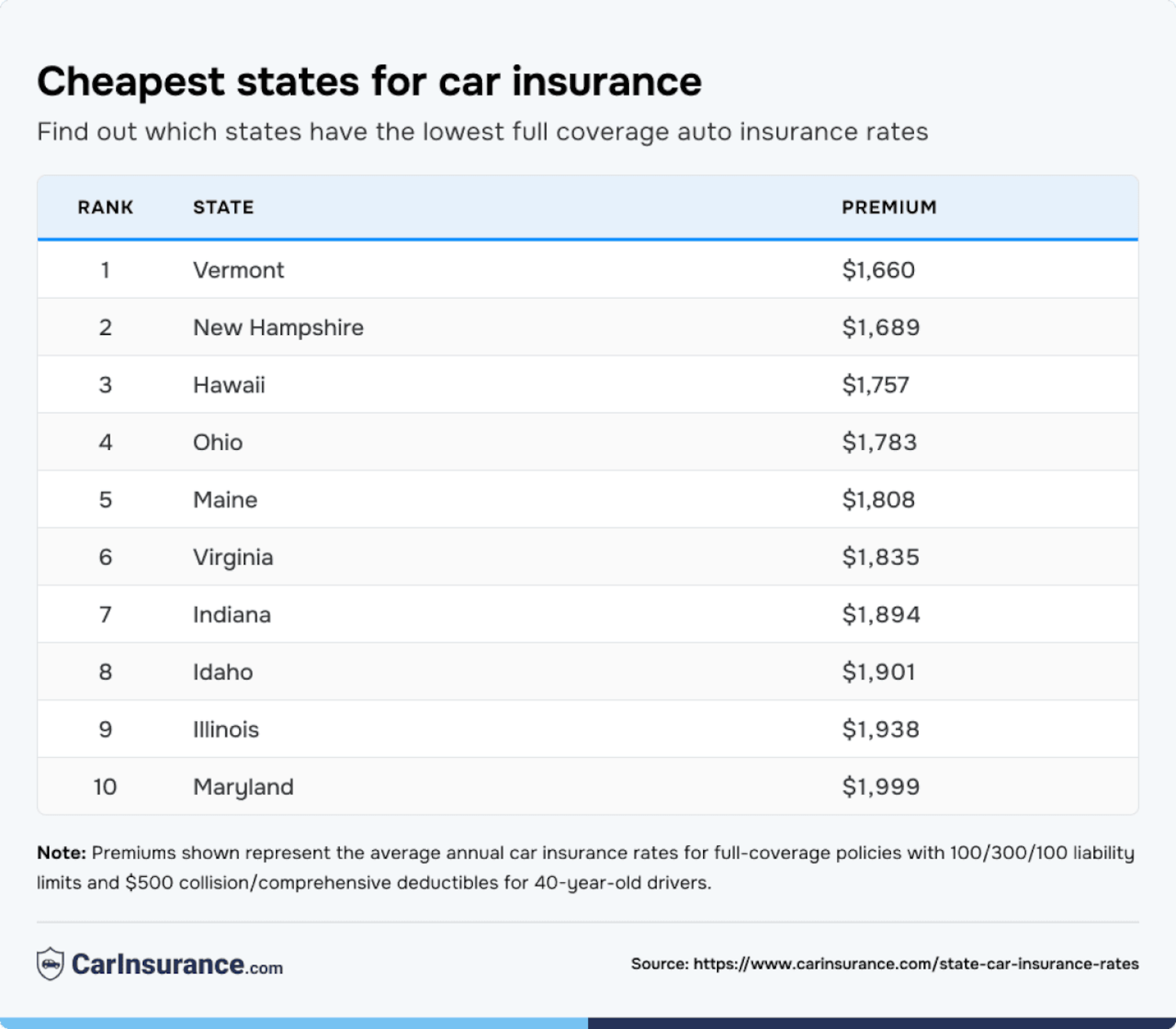
Task: Select the $1,999 premium value
Action: pyautogui.click(x=881, y=787)
